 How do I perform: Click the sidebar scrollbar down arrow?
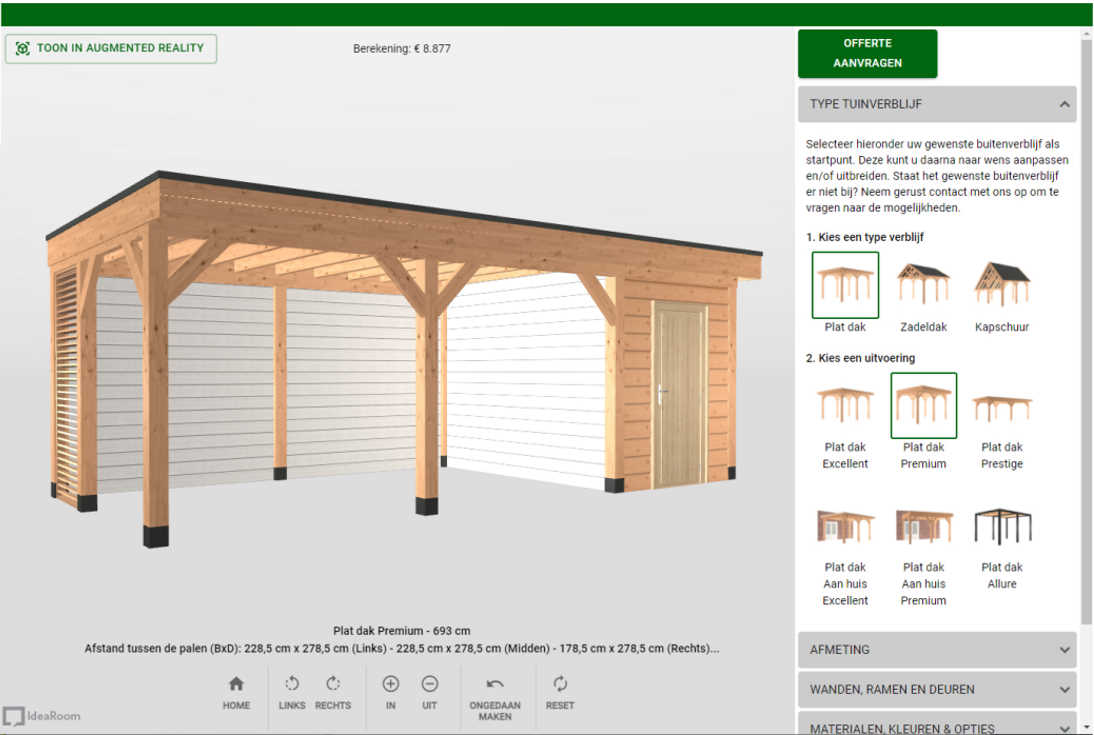1086,727
